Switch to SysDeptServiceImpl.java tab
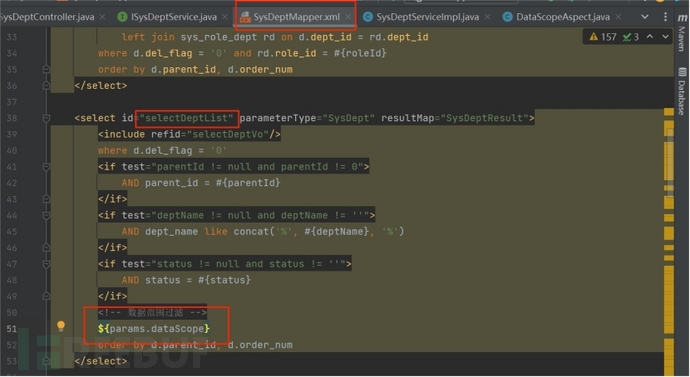Image resolution: width=690 pixels, height=377 pixels. 427,17
